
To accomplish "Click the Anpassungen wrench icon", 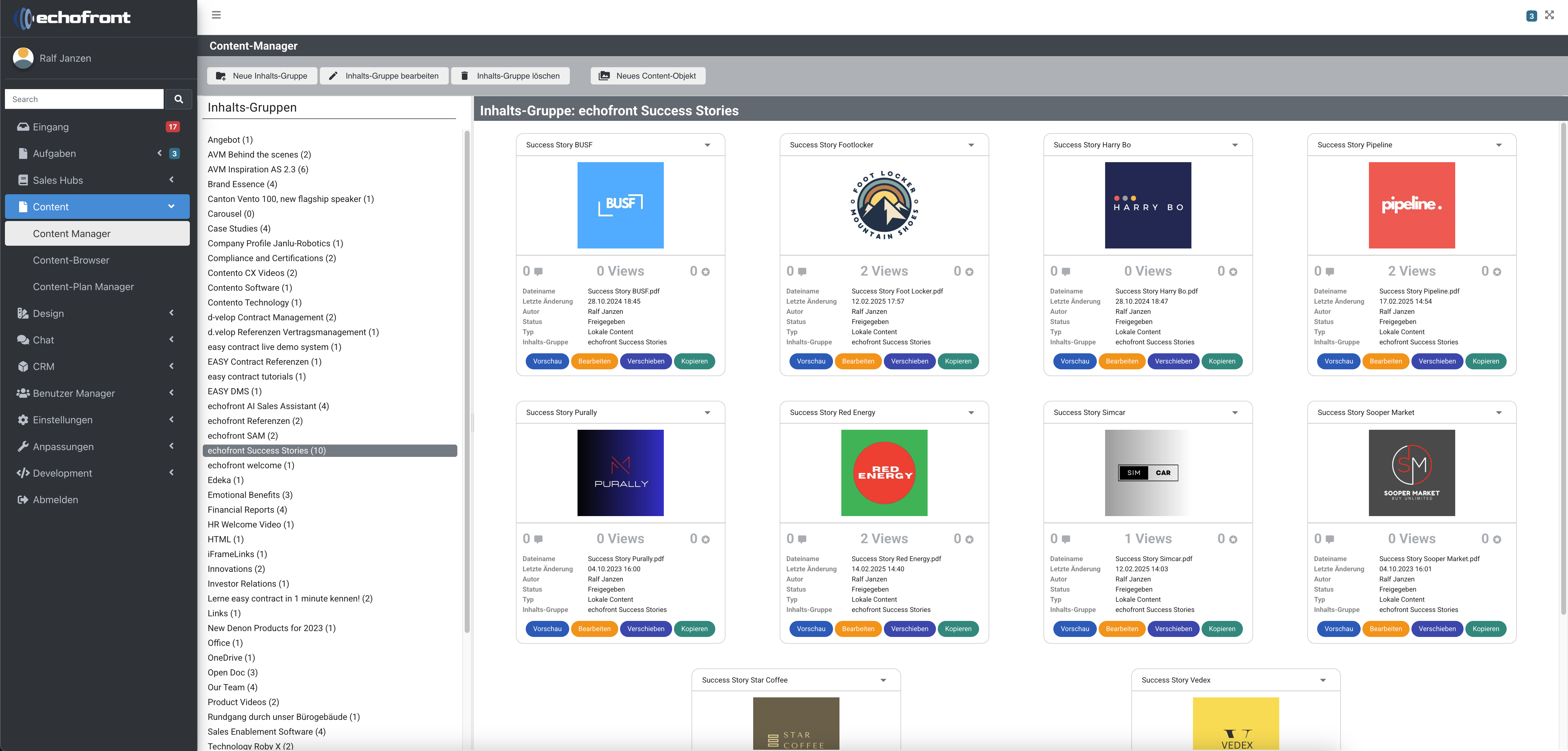I will (x=23, y=446).
